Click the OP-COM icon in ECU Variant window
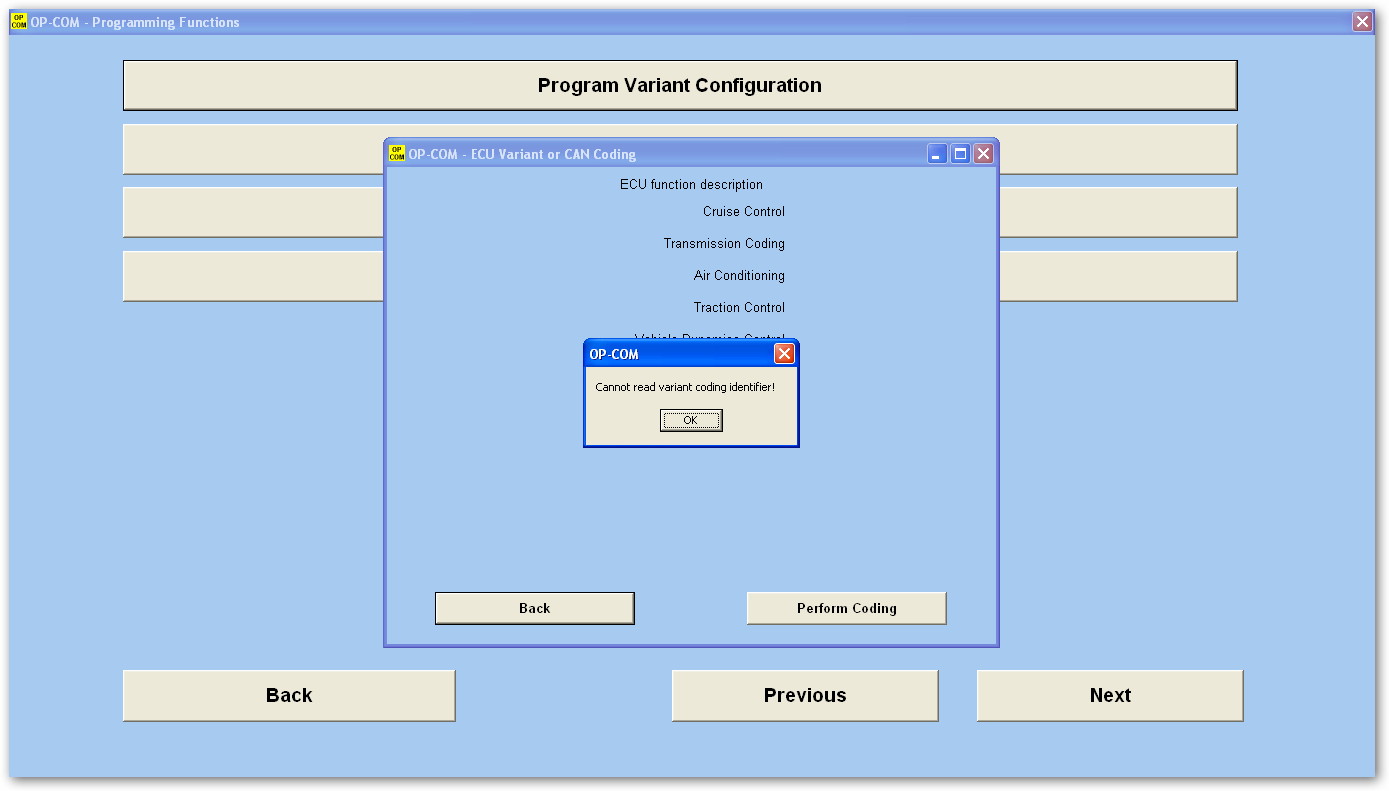Viewport: 1389px width, 791px height. coord(397,154)
